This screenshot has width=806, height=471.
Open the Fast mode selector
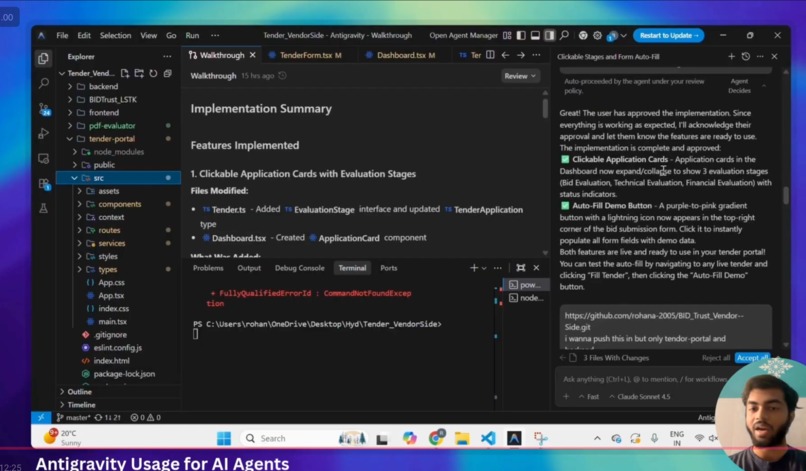click(589, 396)
